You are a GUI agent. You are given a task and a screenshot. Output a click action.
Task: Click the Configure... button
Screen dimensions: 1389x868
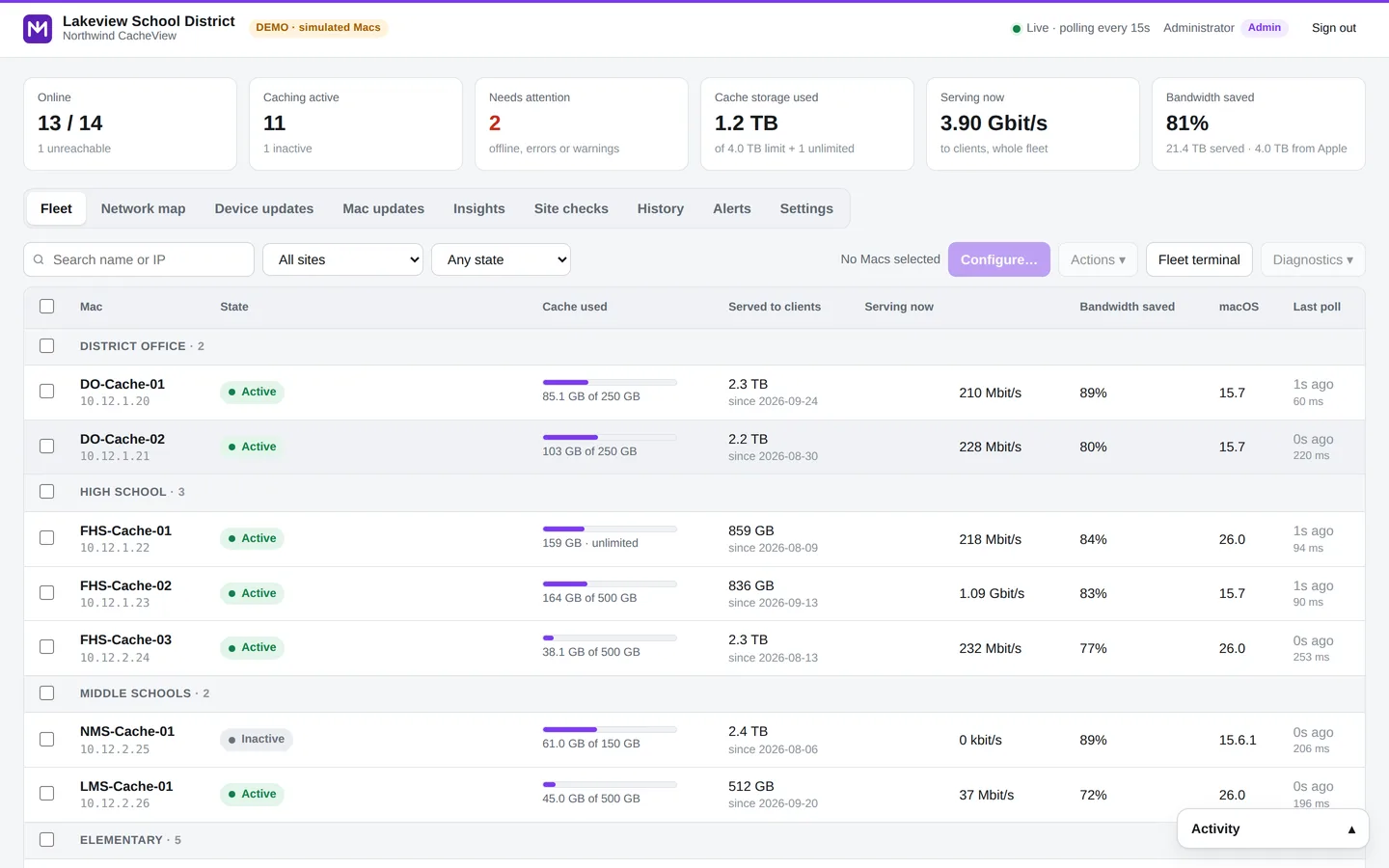click(999, 259)
